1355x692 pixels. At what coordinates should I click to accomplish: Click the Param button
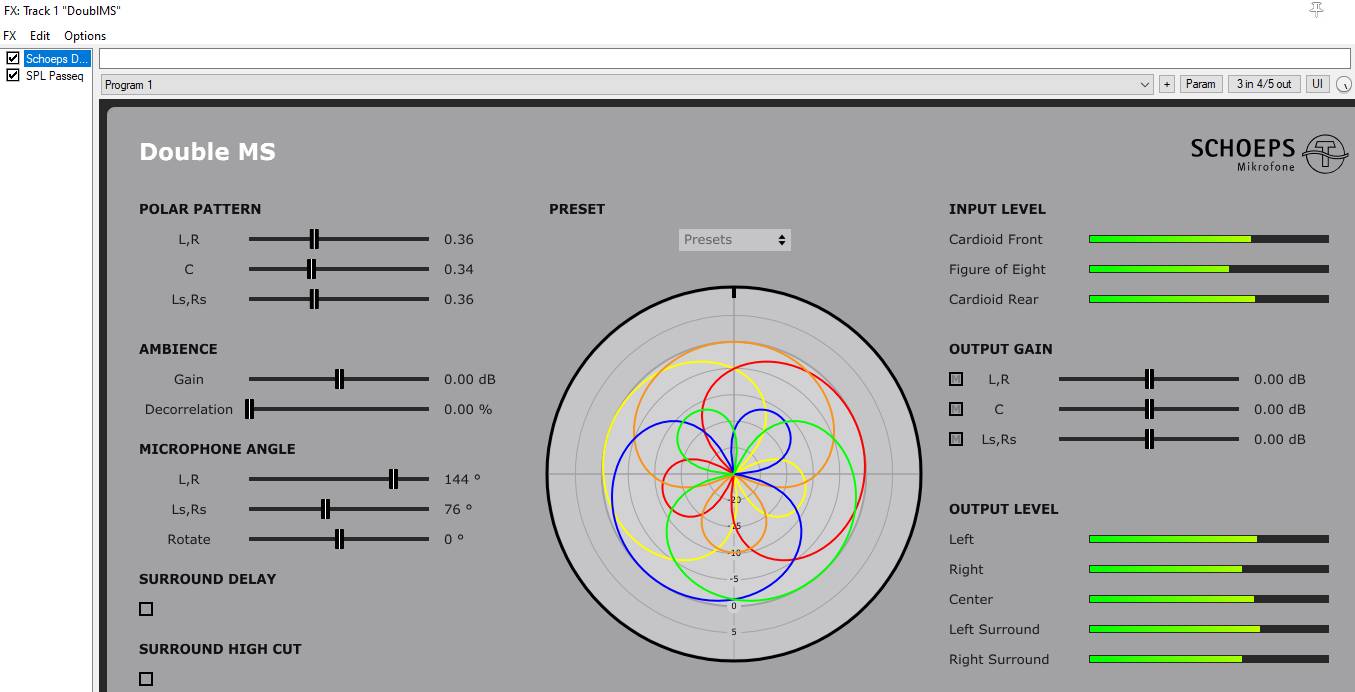pos(1200,85)
